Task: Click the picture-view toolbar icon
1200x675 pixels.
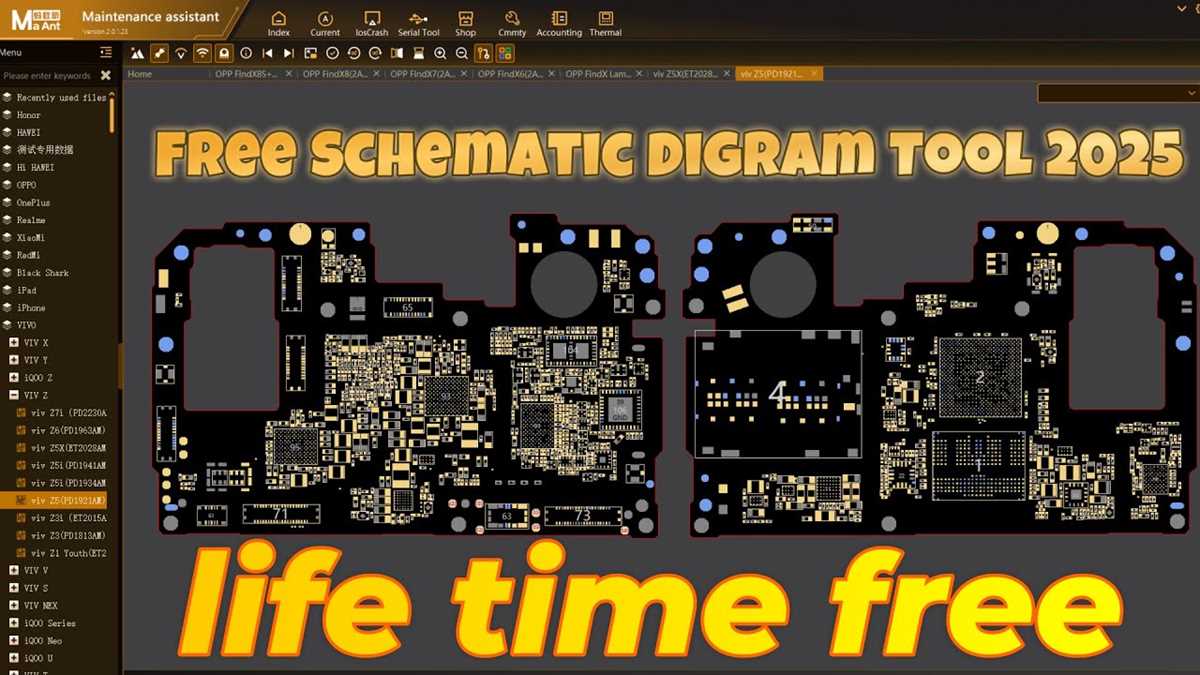Action: click(313, 53)
